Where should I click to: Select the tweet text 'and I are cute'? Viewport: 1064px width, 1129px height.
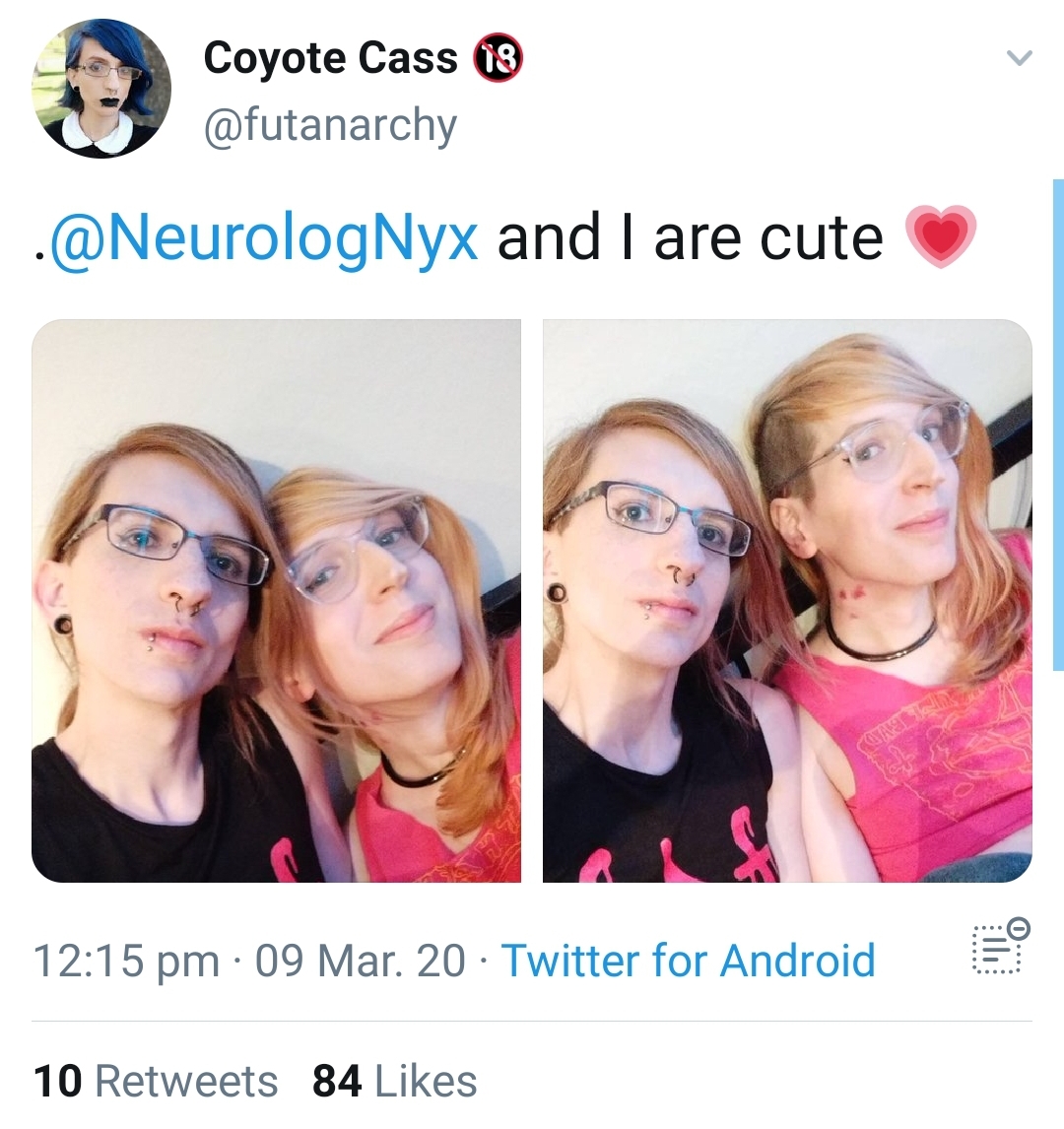point(690,238)
